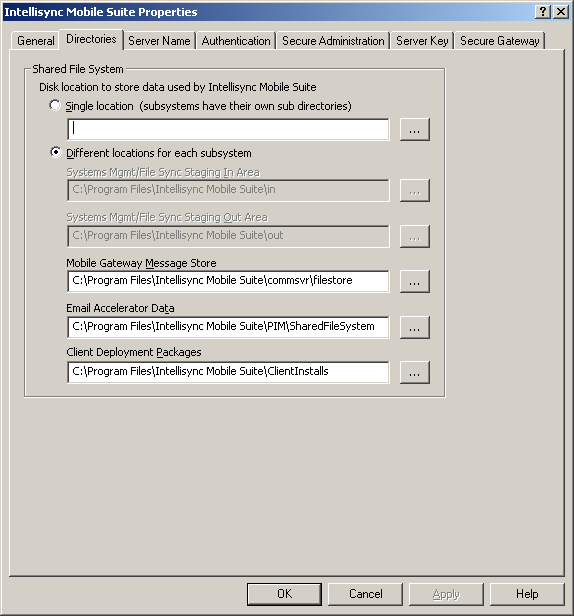The image size is (574, 616).
Task: Browse for Mobile Gateway Message Store folder
Action: point(415,281)
